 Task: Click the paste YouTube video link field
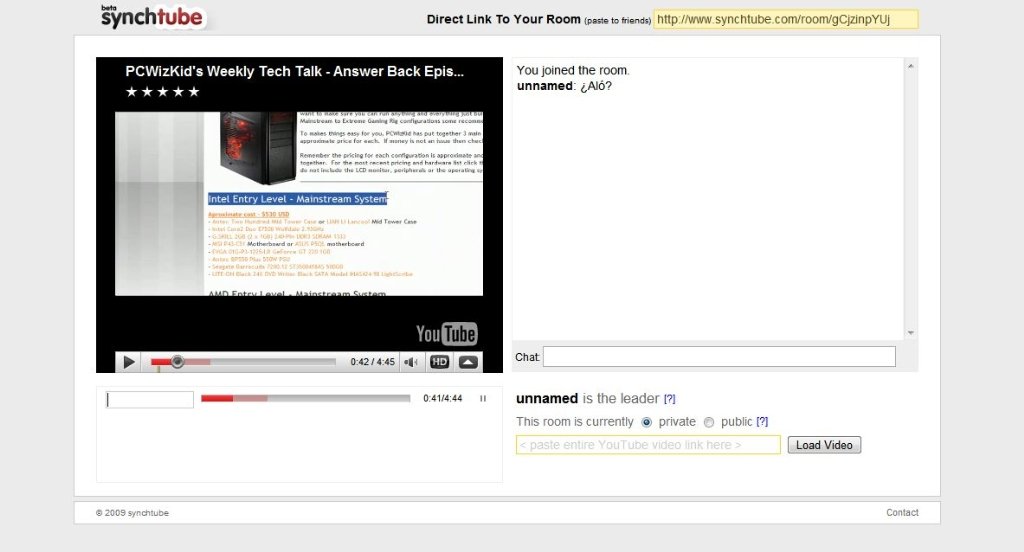648,445
